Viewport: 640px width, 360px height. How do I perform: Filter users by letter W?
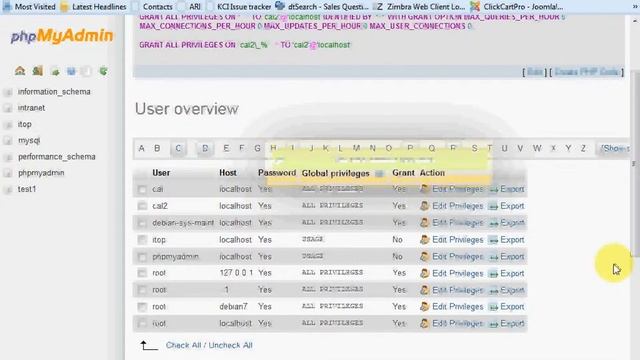click(537, 148)
